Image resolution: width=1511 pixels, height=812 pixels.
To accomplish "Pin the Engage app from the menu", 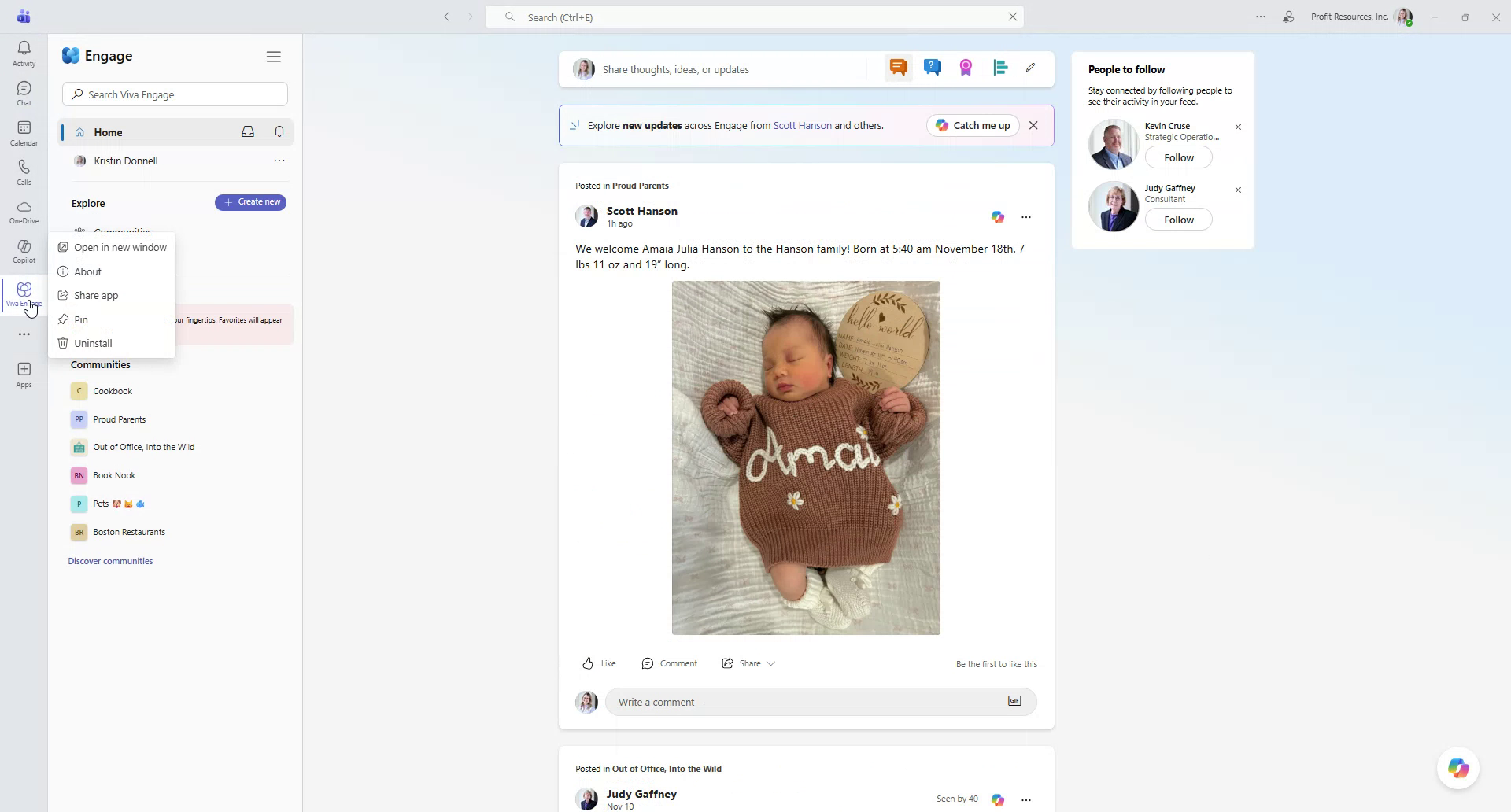I will 81,319.
